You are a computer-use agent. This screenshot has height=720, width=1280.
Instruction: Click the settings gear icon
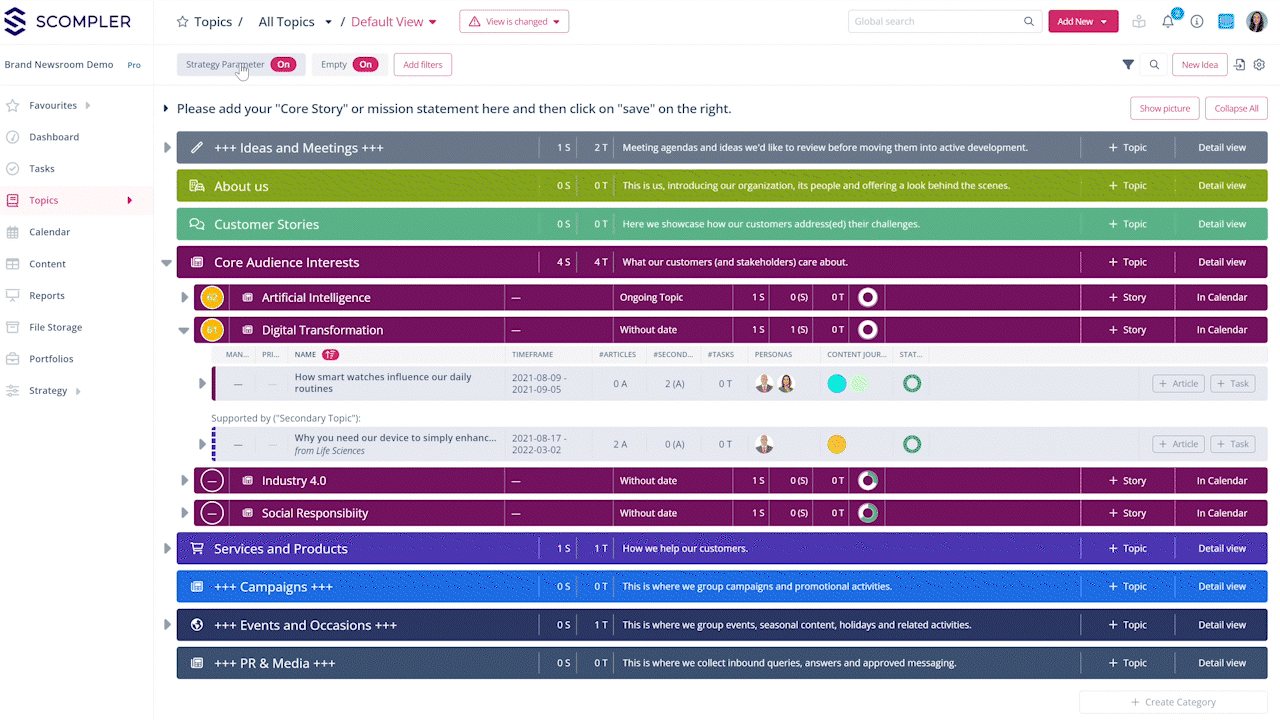(x=1259, y=65)
